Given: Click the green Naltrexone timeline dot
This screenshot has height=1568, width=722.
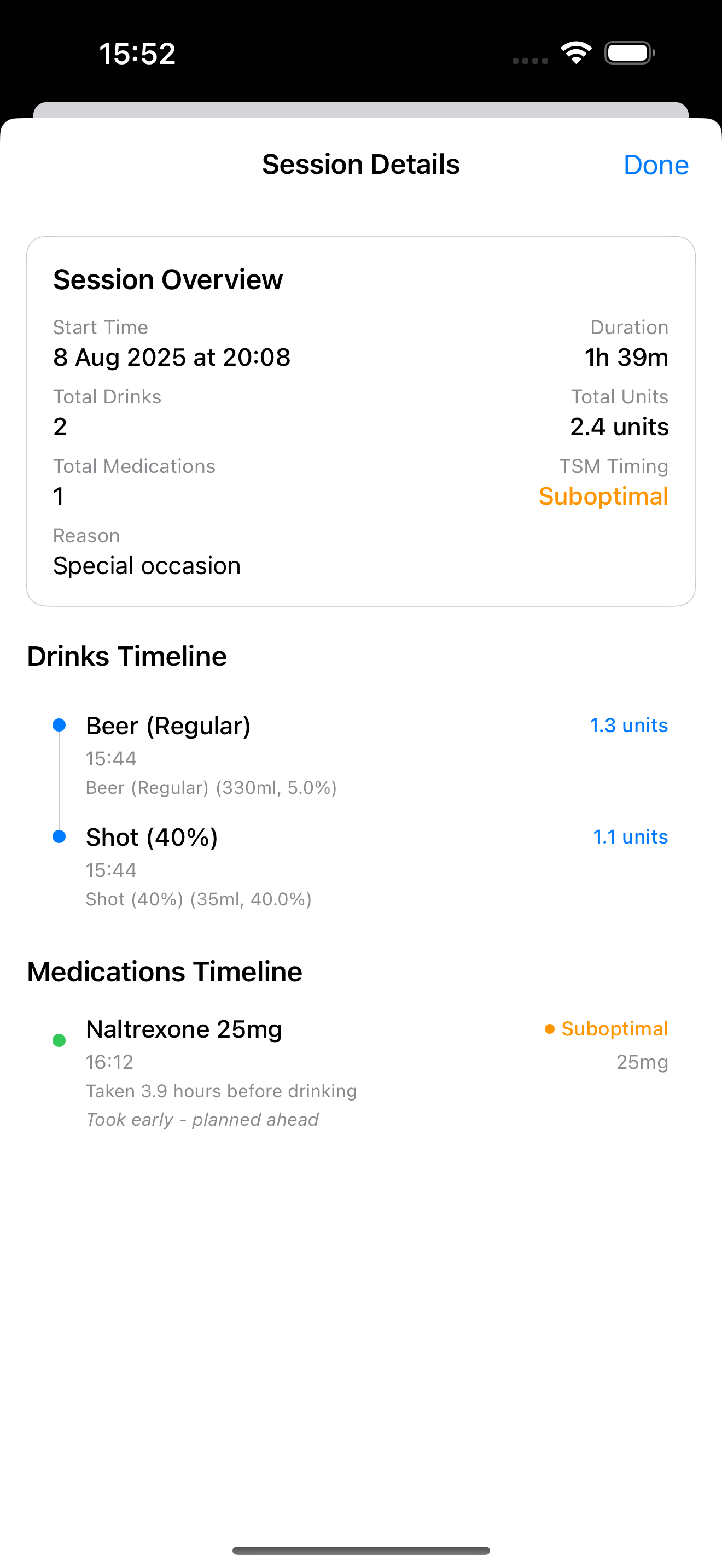Looking at the screenshot, I should [59, 1040].
